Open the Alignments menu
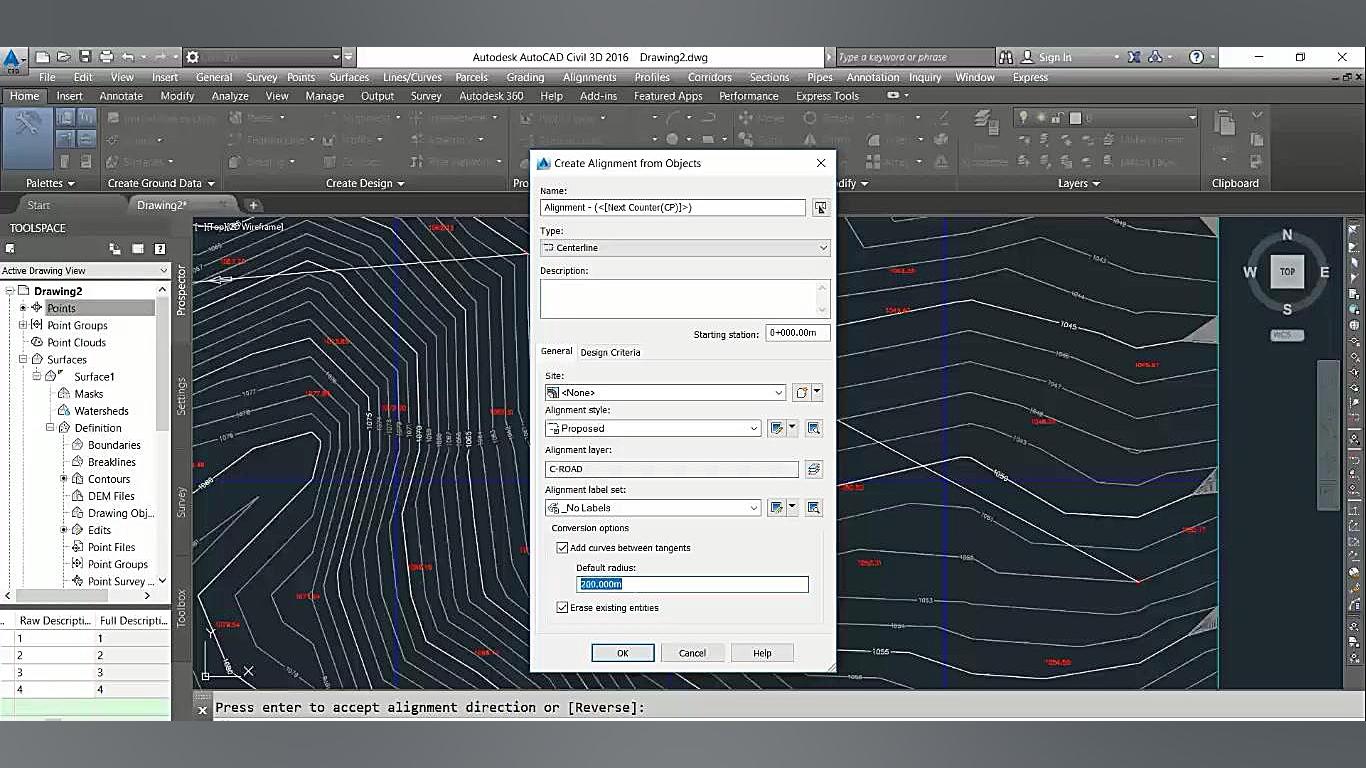The height and width of the screenshot is (768, 1366). point(589,77)
